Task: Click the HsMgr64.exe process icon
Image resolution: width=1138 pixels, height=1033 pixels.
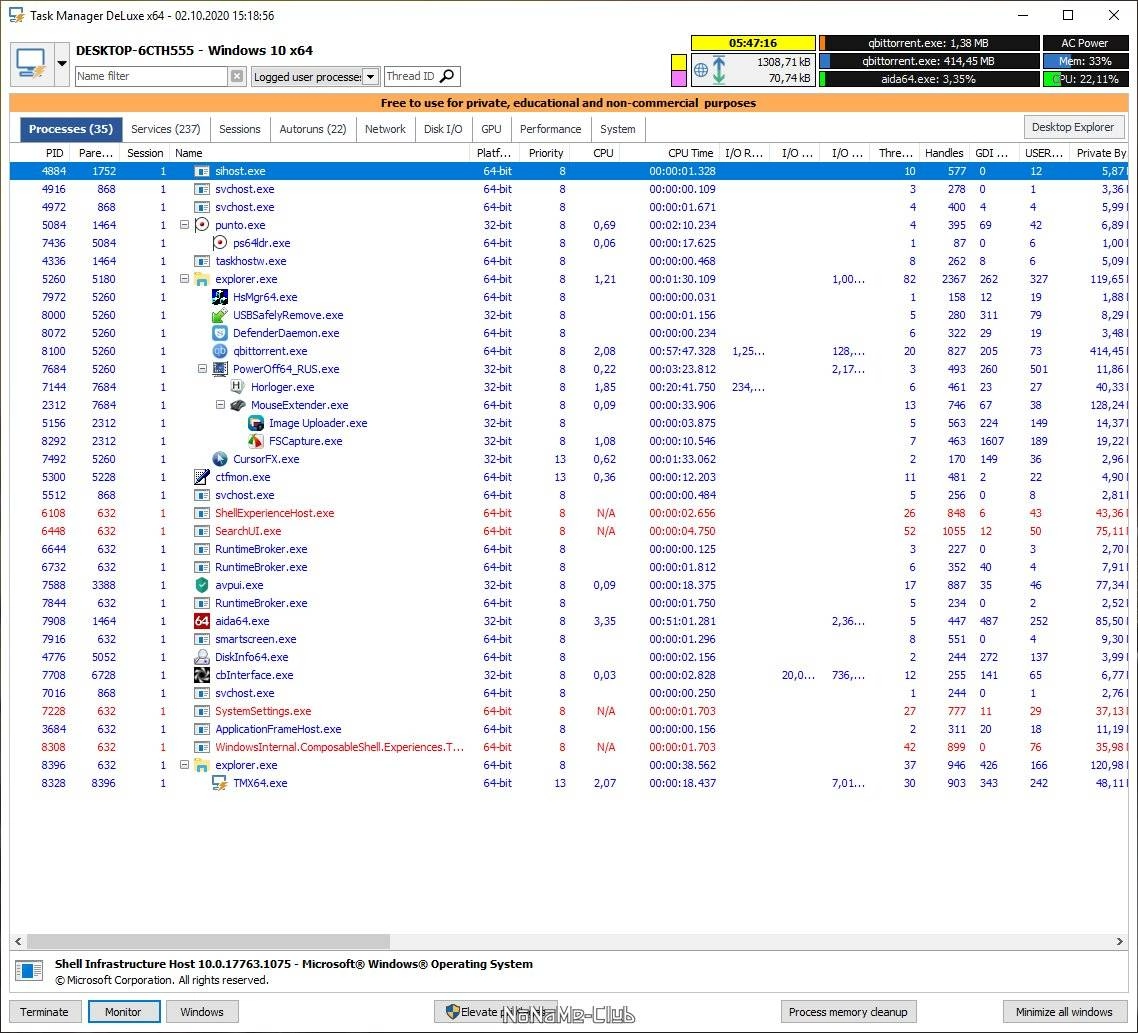Action: click(x=220, y=297)
